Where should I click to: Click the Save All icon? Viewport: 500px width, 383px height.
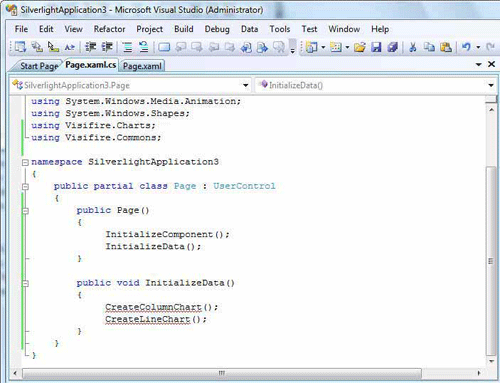pyautogui.click(x=393, y=47)
